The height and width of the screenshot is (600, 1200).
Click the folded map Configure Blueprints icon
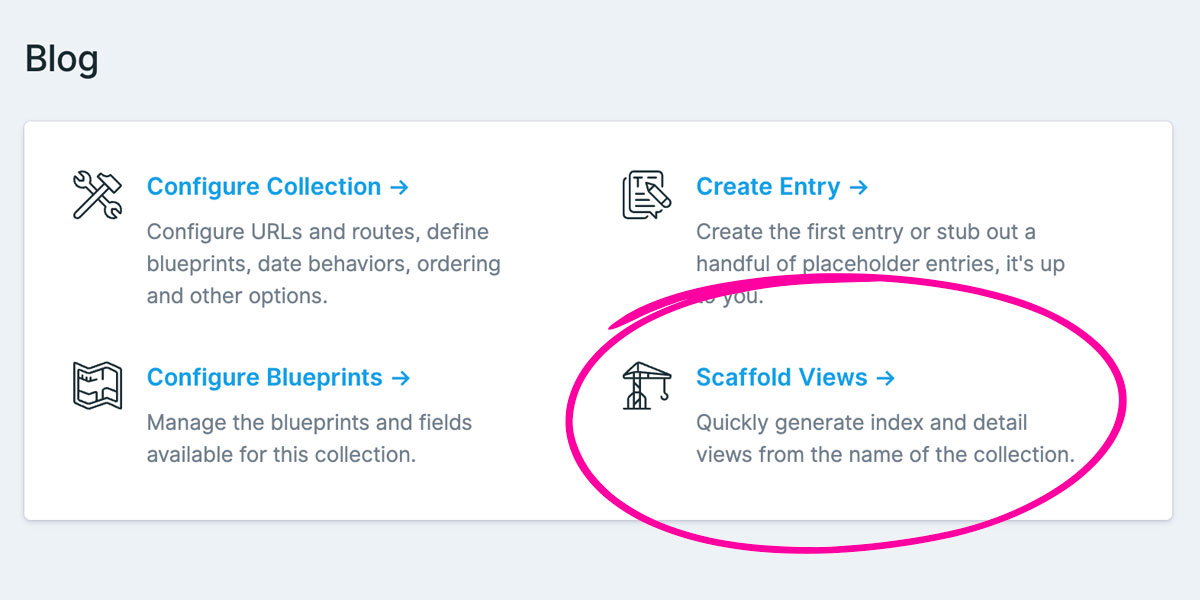pos(95,385)
